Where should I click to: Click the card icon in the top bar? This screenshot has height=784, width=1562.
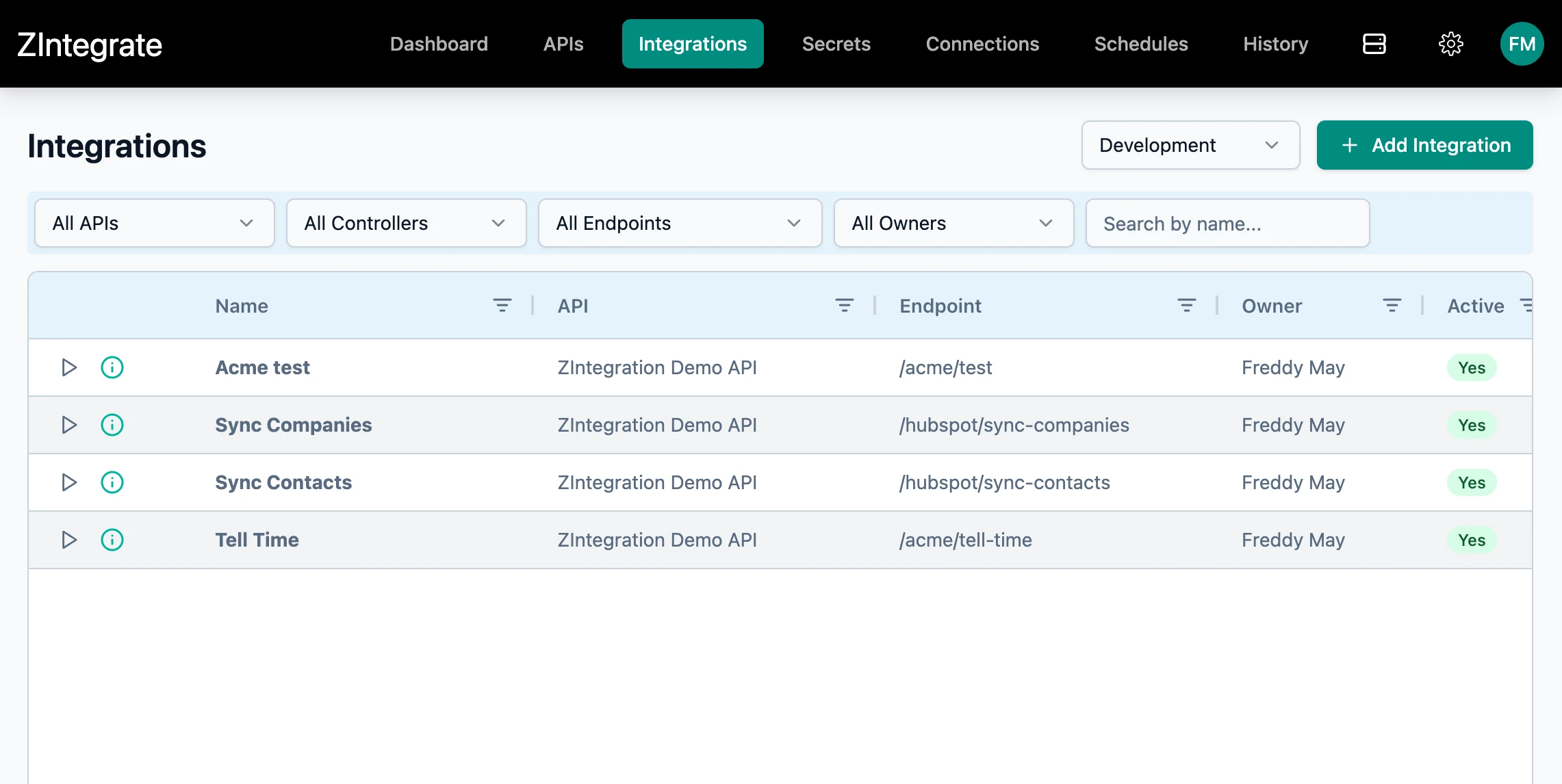(x=1374, y=43)
